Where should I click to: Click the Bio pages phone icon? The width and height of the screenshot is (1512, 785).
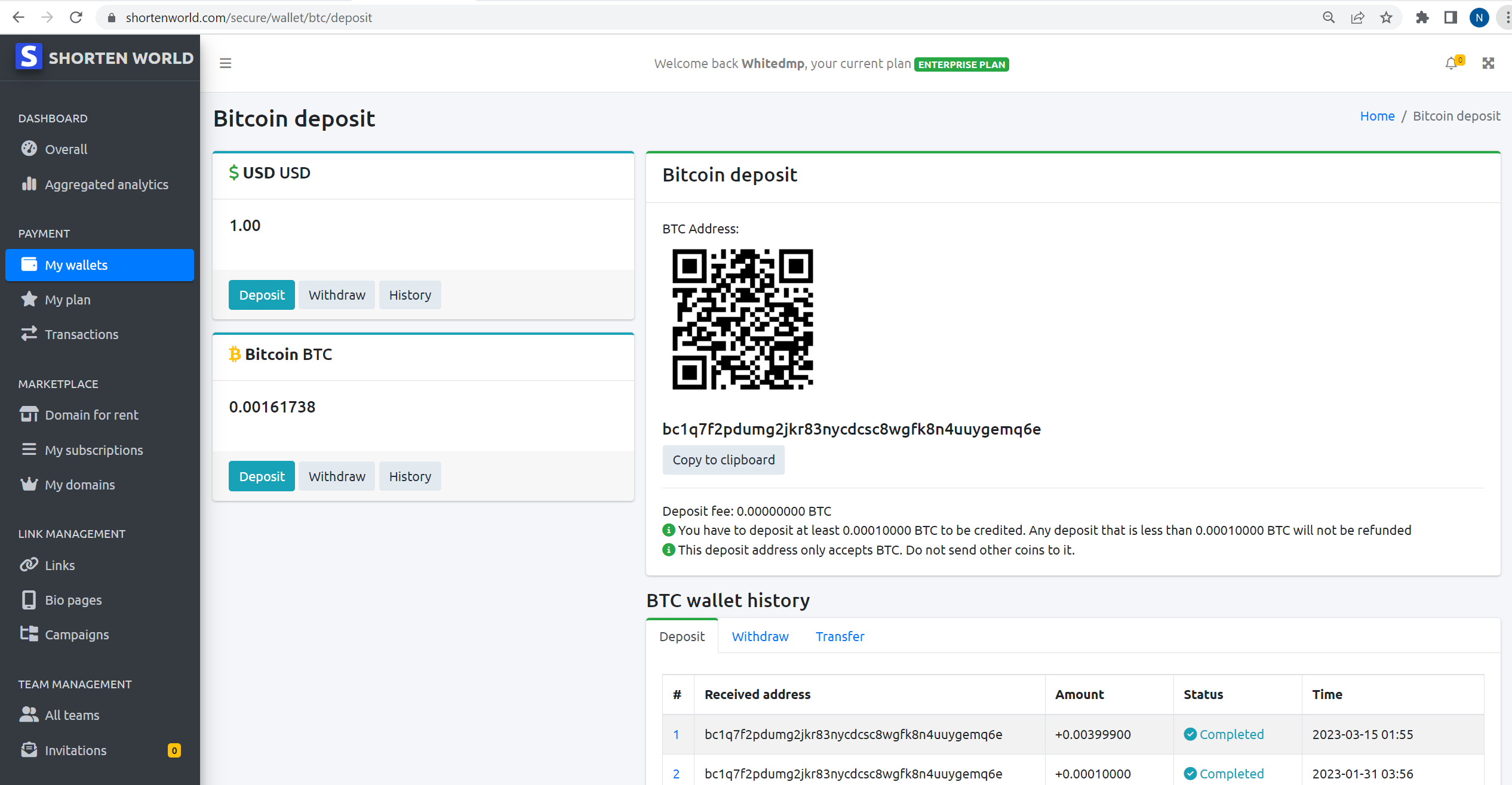click(x=29, y=599)
